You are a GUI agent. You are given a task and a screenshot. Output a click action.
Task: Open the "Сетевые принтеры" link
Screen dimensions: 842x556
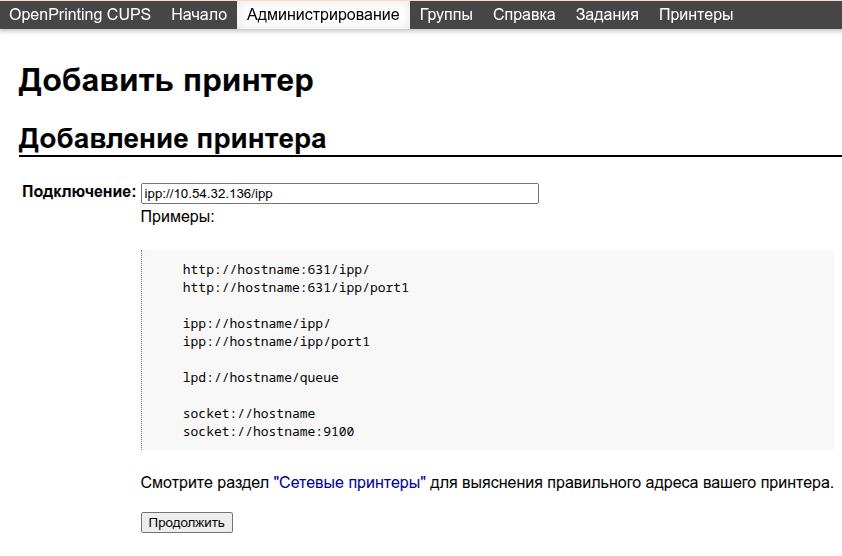(350, 483)
